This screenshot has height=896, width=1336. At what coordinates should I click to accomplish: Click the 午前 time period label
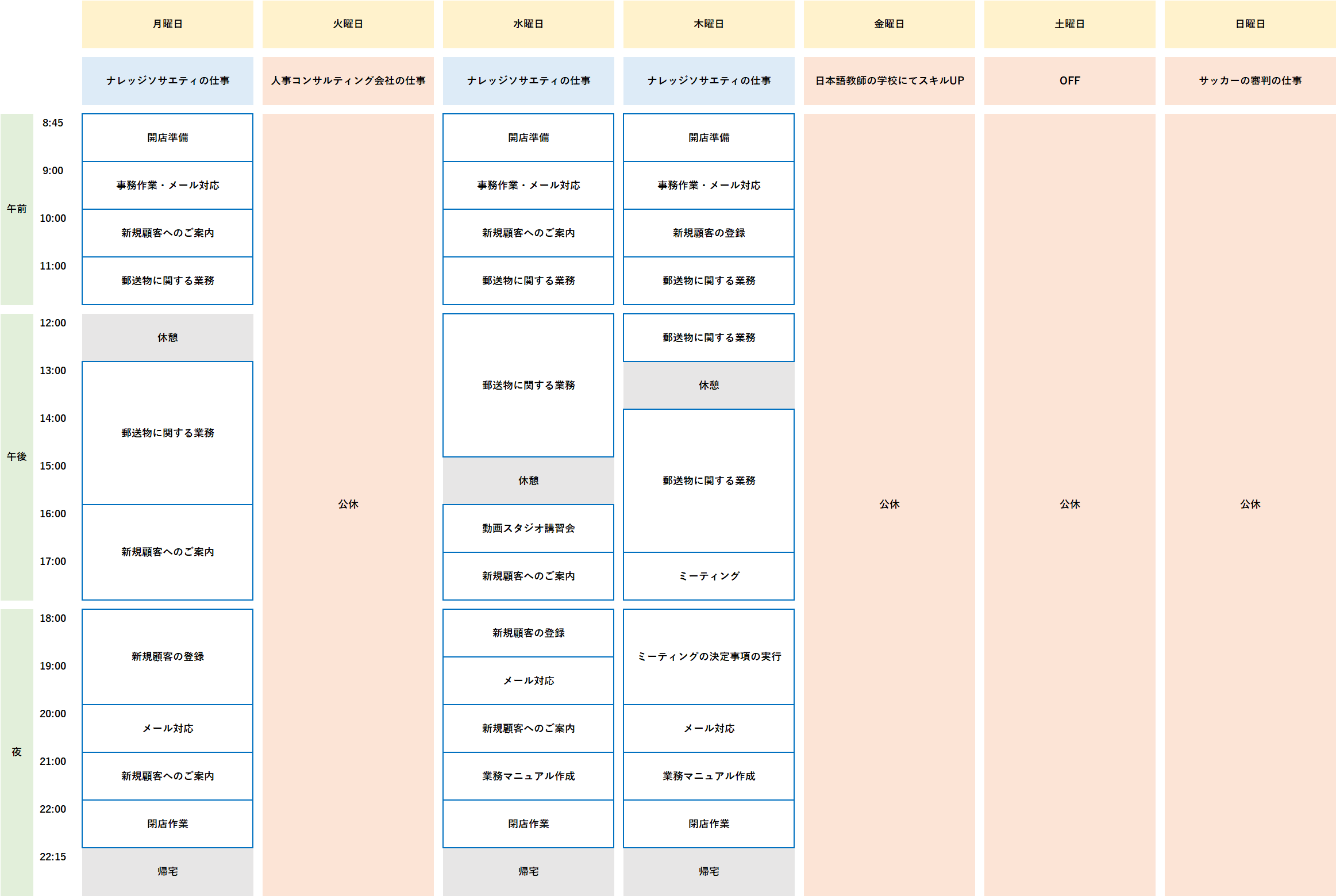click(x=17, y=209)
